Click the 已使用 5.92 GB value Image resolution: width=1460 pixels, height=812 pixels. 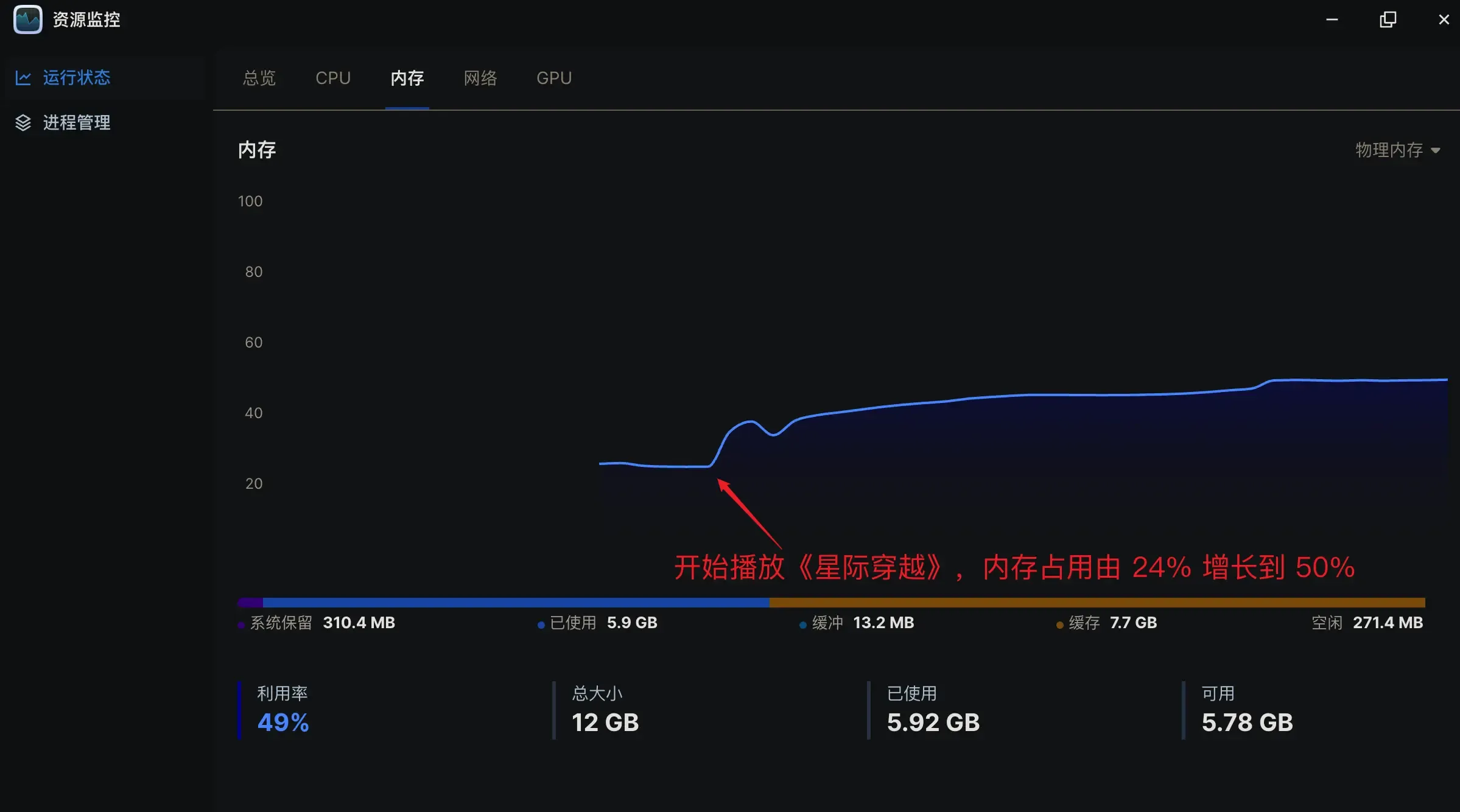click(x=933, y=723)
